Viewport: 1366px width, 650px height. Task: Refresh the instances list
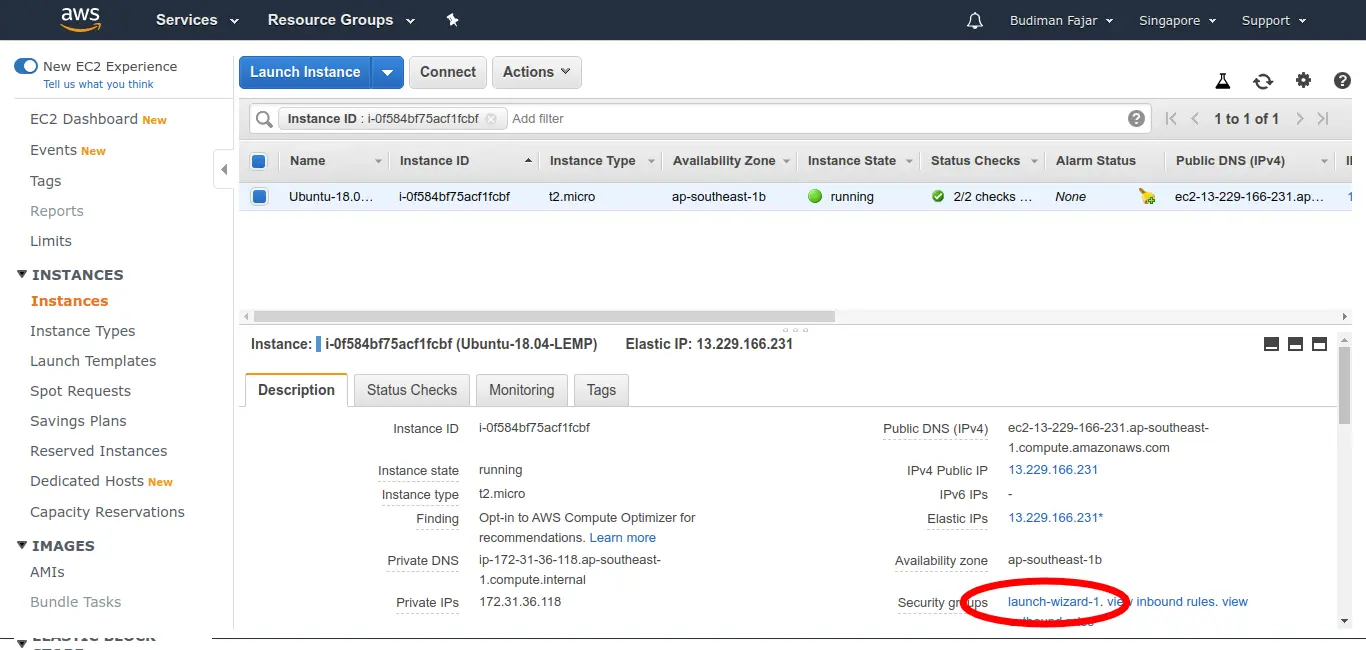pos(1263,81)
